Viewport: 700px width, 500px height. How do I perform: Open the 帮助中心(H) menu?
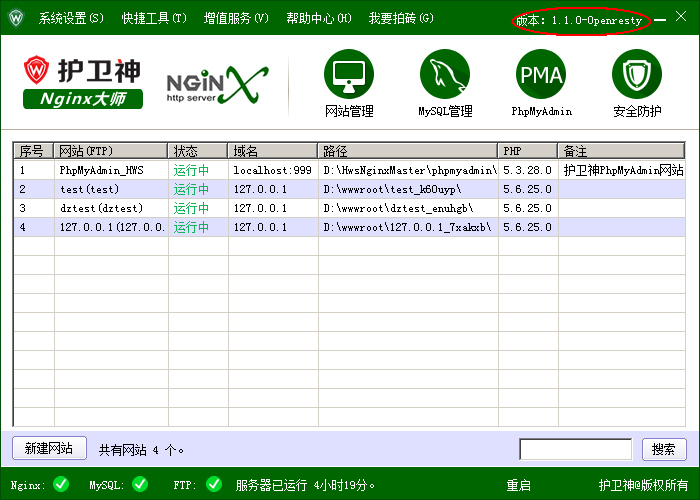pyautogui.click(x=319, y=18)
